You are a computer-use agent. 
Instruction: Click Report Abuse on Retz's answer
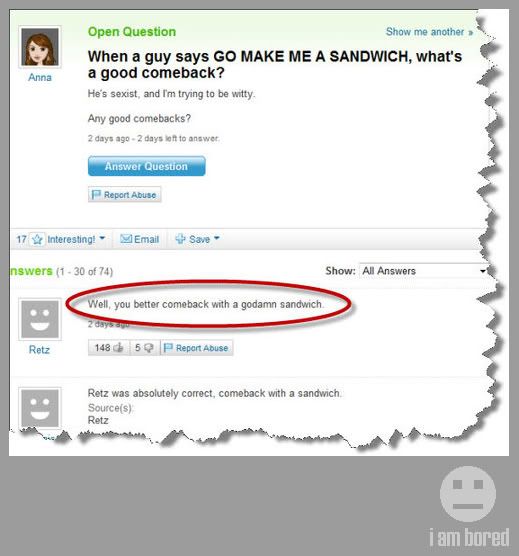click(197, 348)
